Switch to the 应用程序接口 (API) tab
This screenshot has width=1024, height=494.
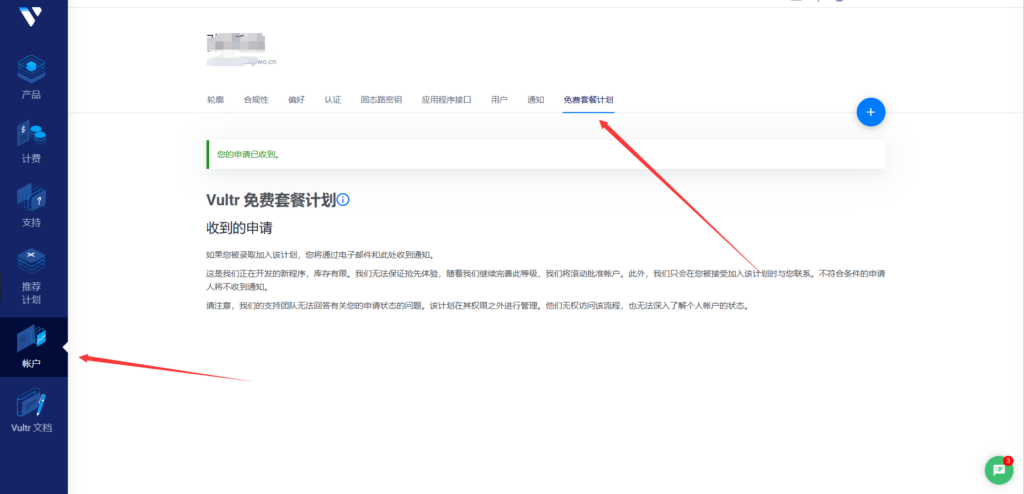tap(446, 100)
